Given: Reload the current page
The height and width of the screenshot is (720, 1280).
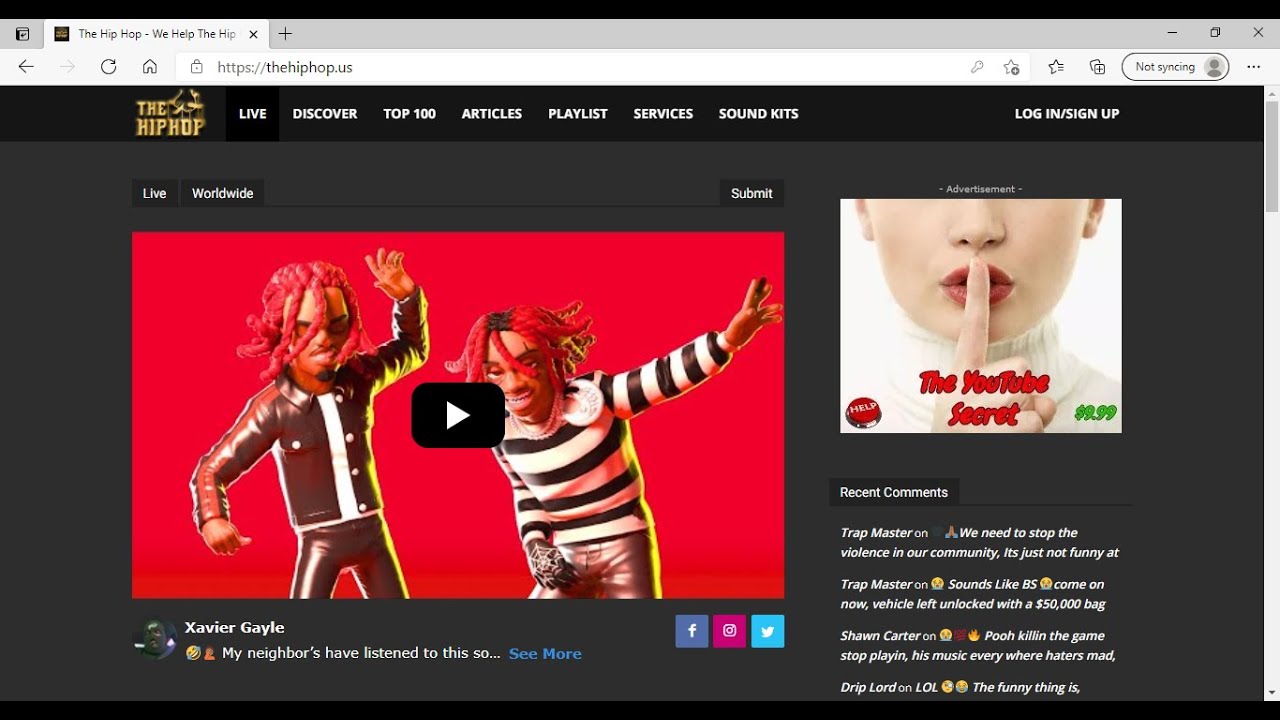Looking at the screenshot, I should tap(108, 67).
